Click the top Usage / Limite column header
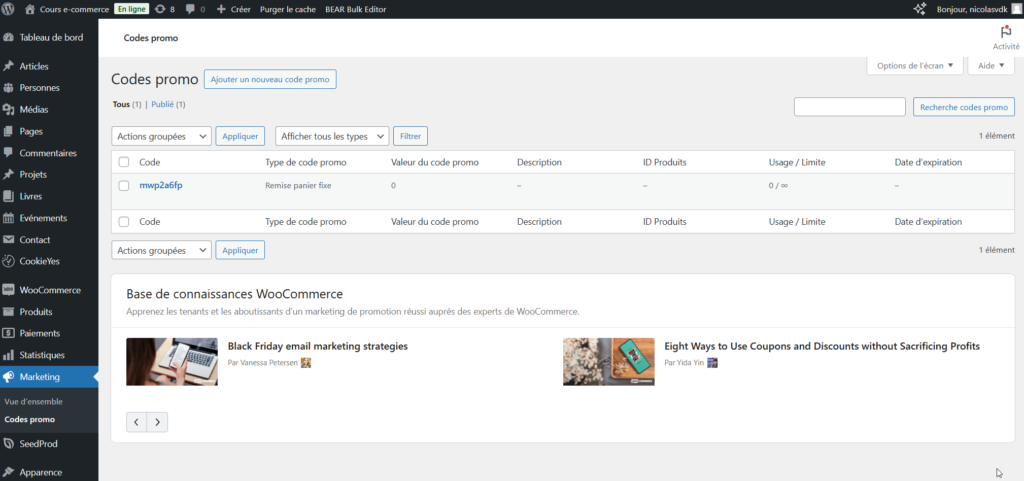This screenshot has width=1024, height=481. 797,162
